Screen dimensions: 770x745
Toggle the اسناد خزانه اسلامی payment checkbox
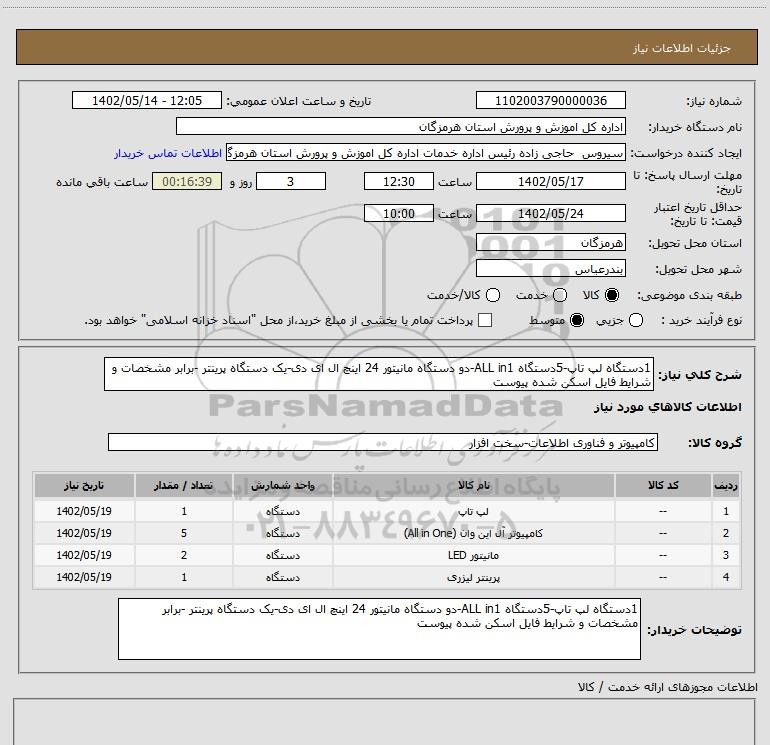pyautogui.click(x=485, y=320)
